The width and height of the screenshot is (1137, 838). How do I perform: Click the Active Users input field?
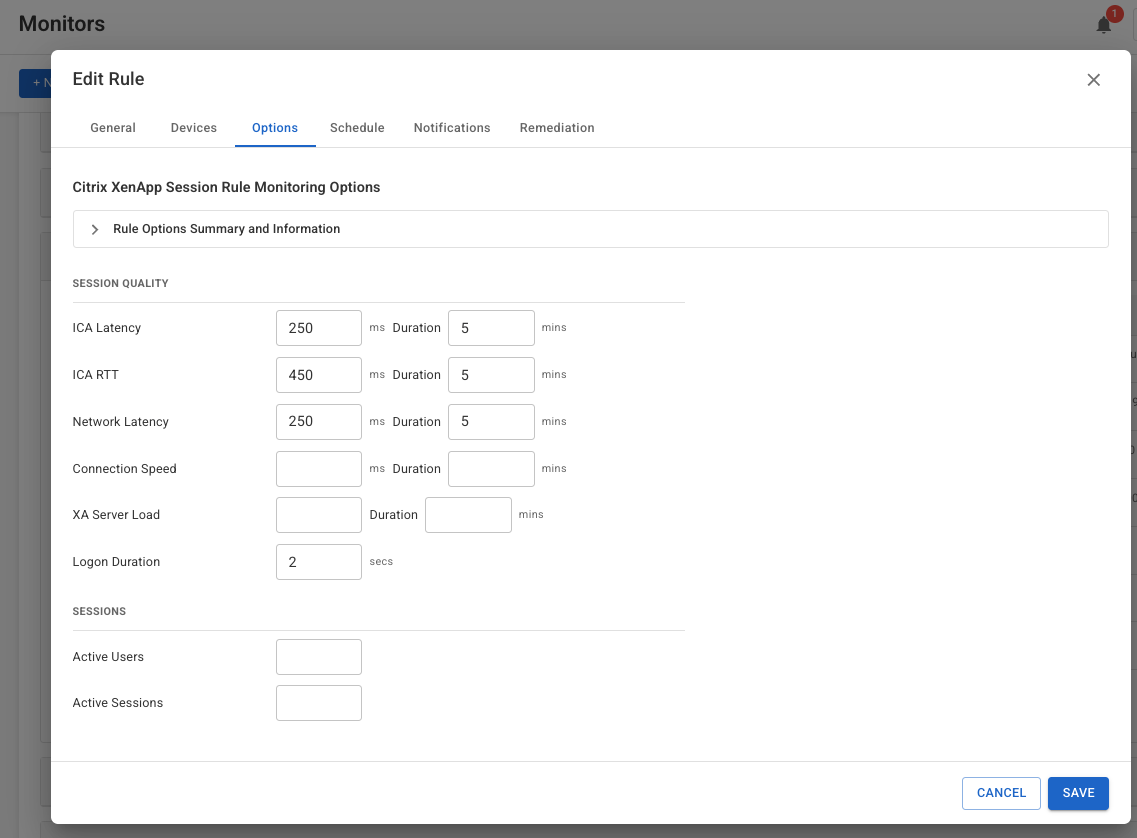pos(319,657)
